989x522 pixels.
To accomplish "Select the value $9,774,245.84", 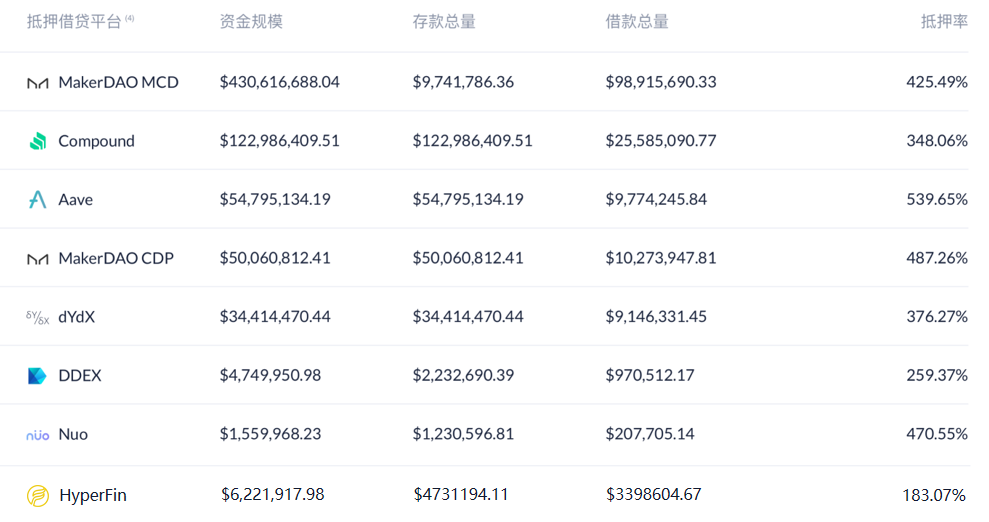I will coord(656,199).
